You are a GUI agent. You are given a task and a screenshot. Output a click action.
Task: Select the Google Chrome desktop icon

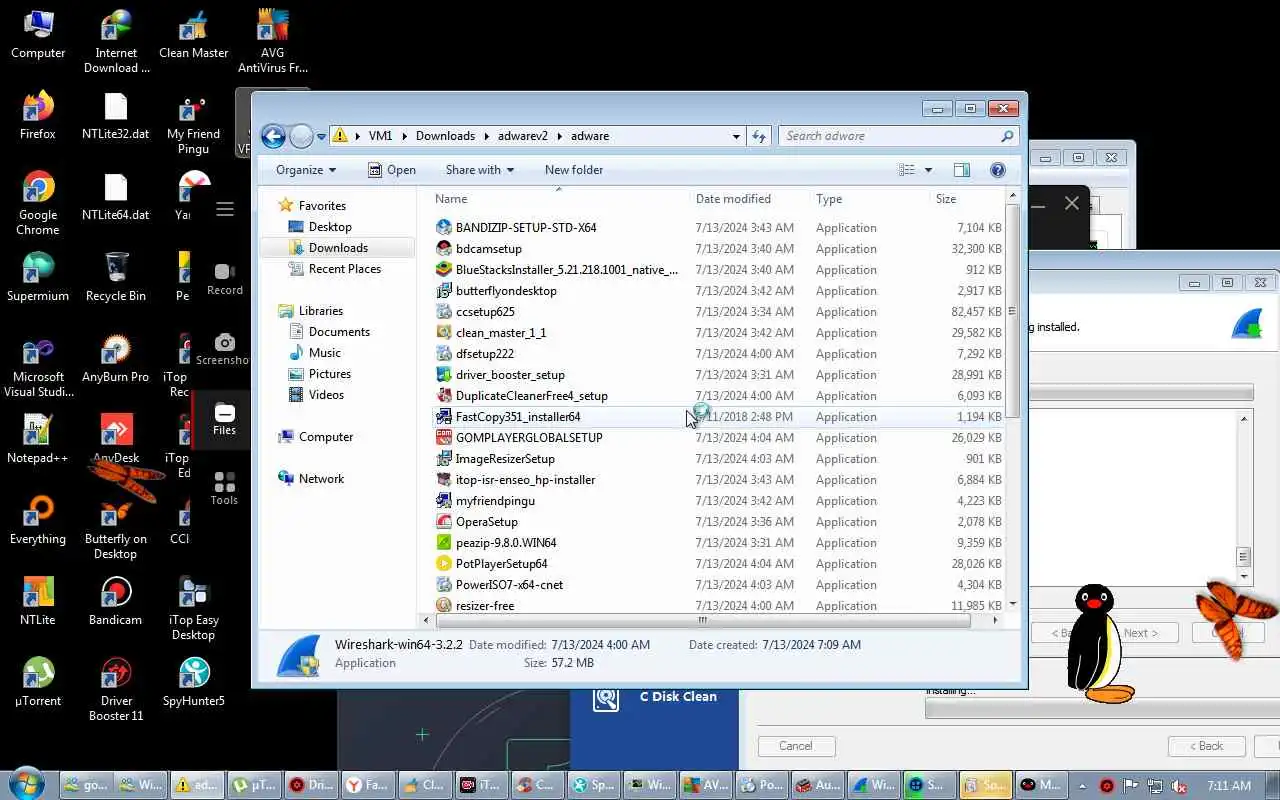point(38,203)
